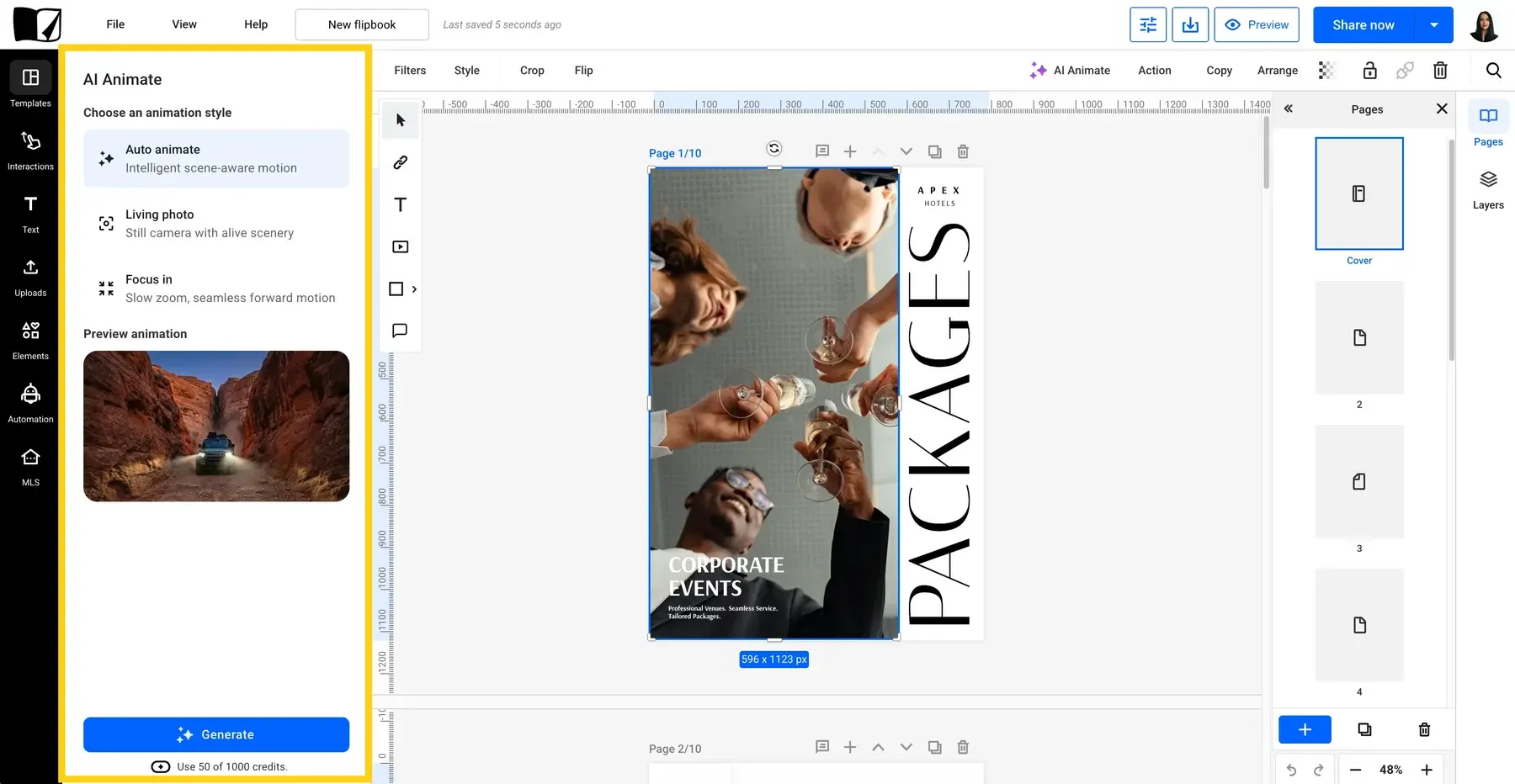The image size is (1515, 784).
Task: Collapse the Pages panel with double chevron
Action: [1289, 109]
